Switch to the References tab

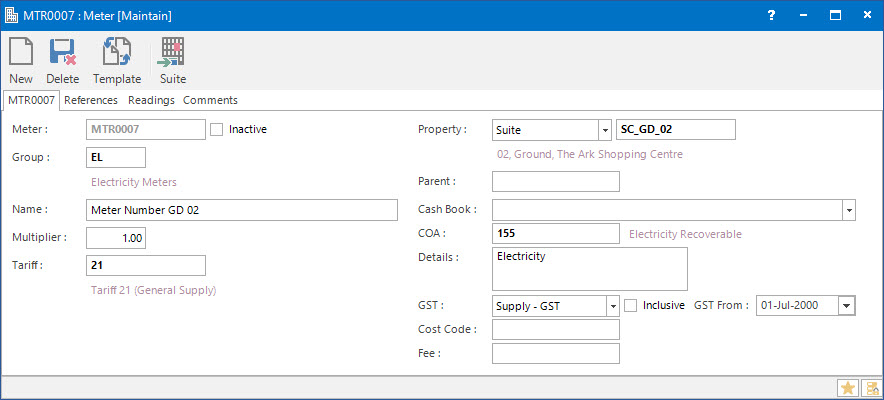point(91,100)
